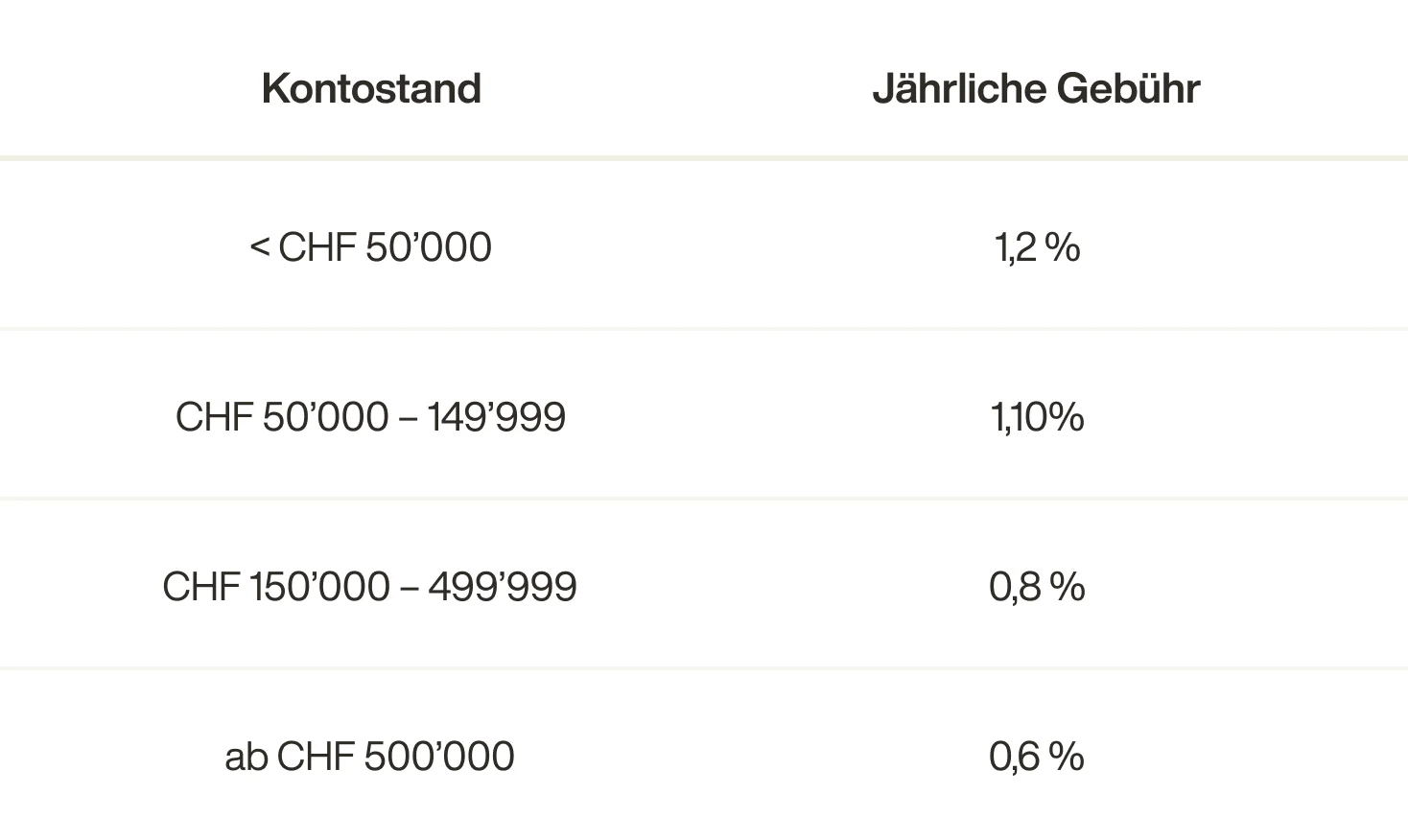Select the 'CHF 150'000 – 499'999' balance cell
Viewport: 1408px width, 840px height.
coord(369,587)
